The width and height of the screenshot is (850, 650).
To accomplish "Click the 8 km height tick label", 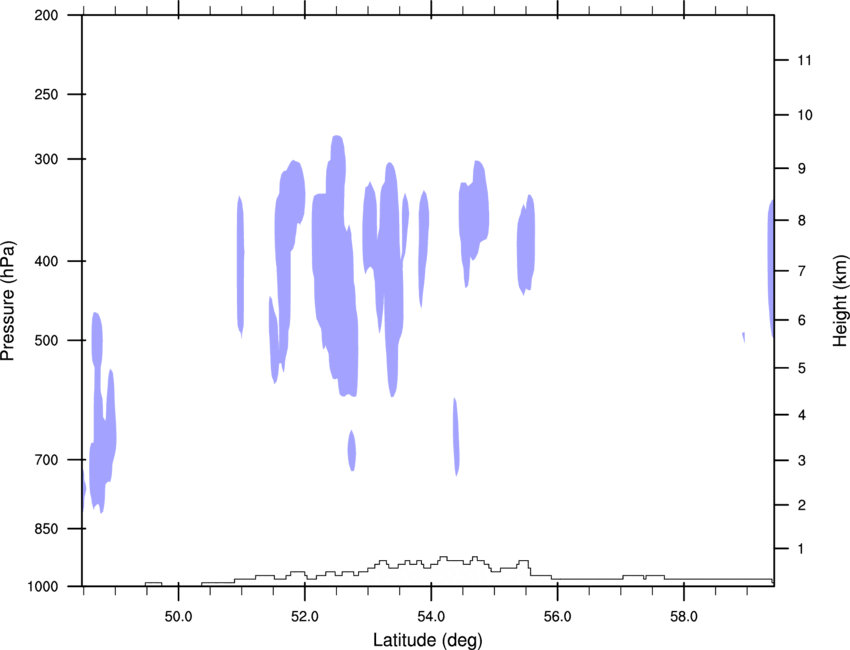I will click(801, 220).
